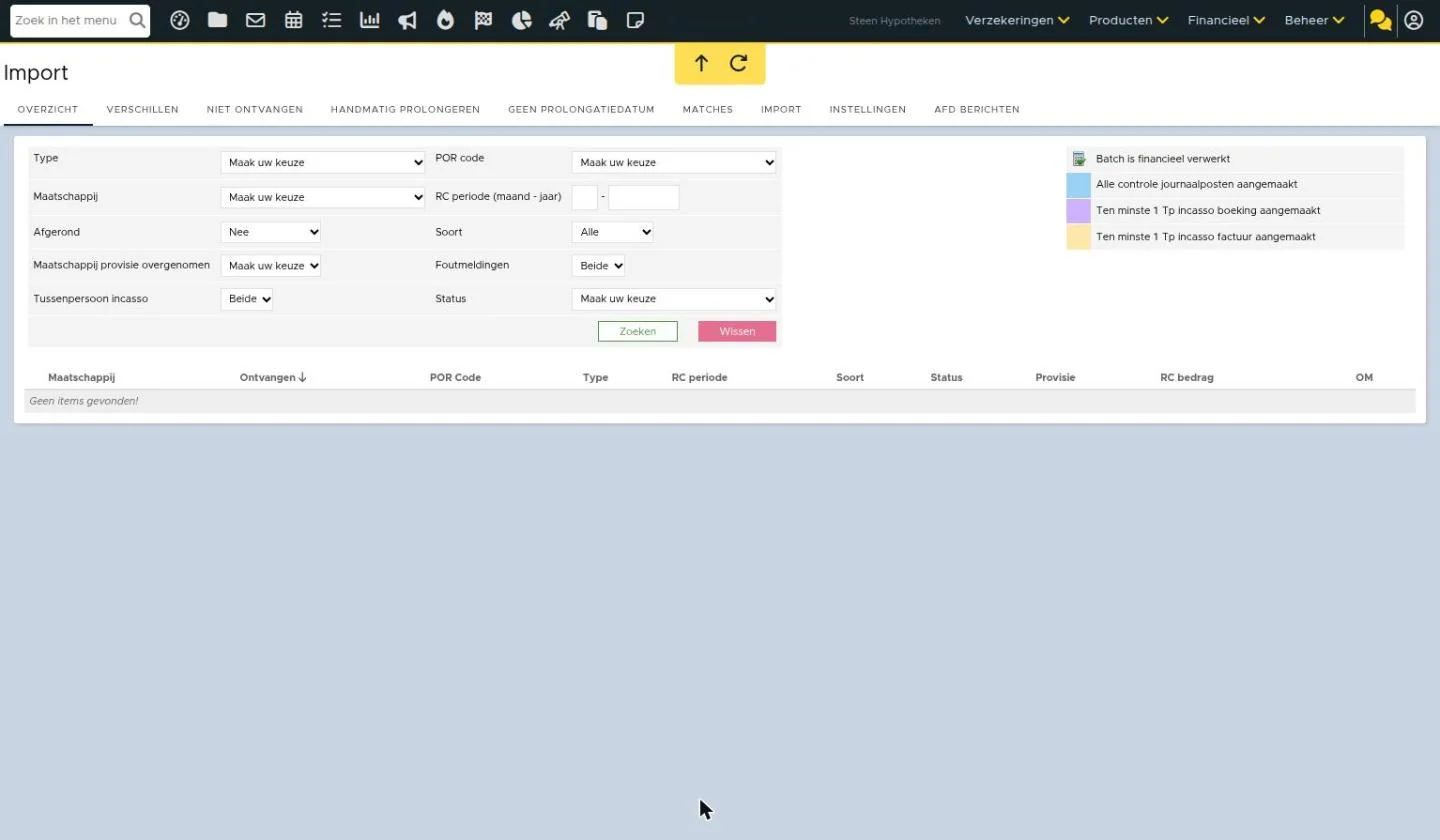Screen dimensions: 1440x840
Task: Click the Zoeken button
Action: [638, 331]
